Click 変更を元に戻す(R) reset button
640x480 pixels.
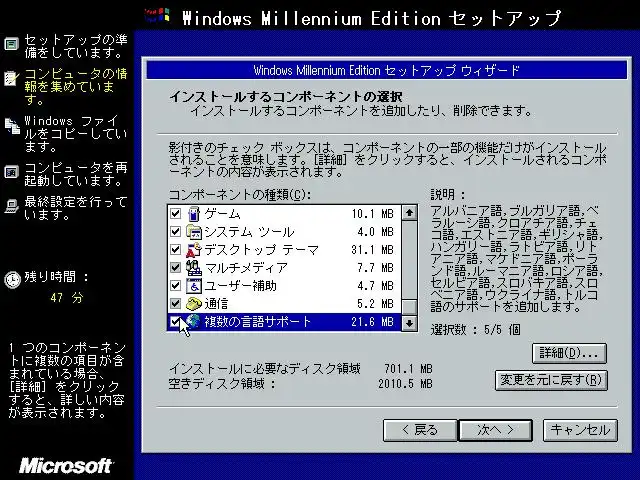551,380
